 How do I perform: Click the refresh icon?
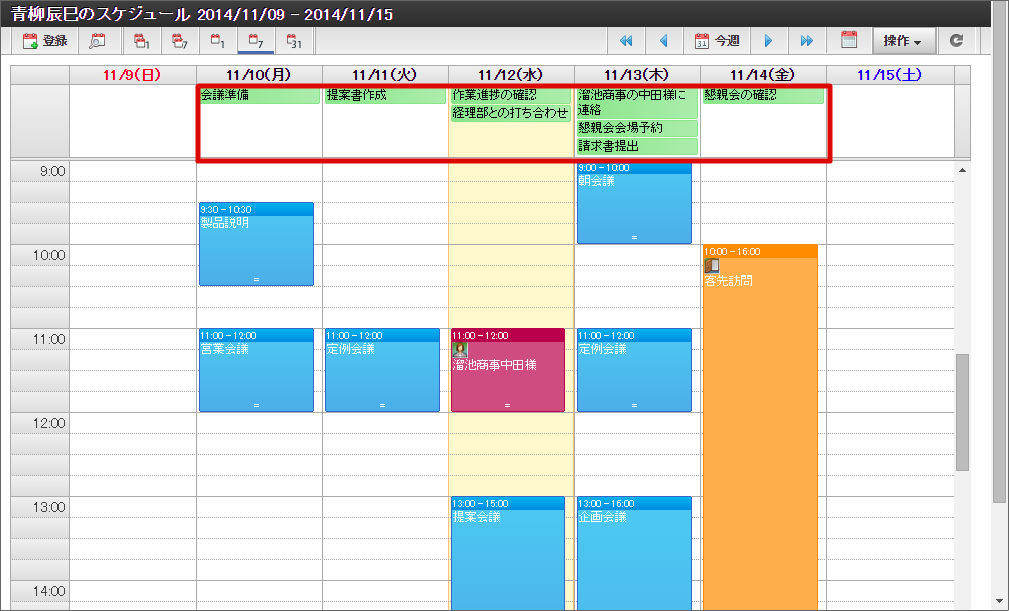click(x=956, y=41)
